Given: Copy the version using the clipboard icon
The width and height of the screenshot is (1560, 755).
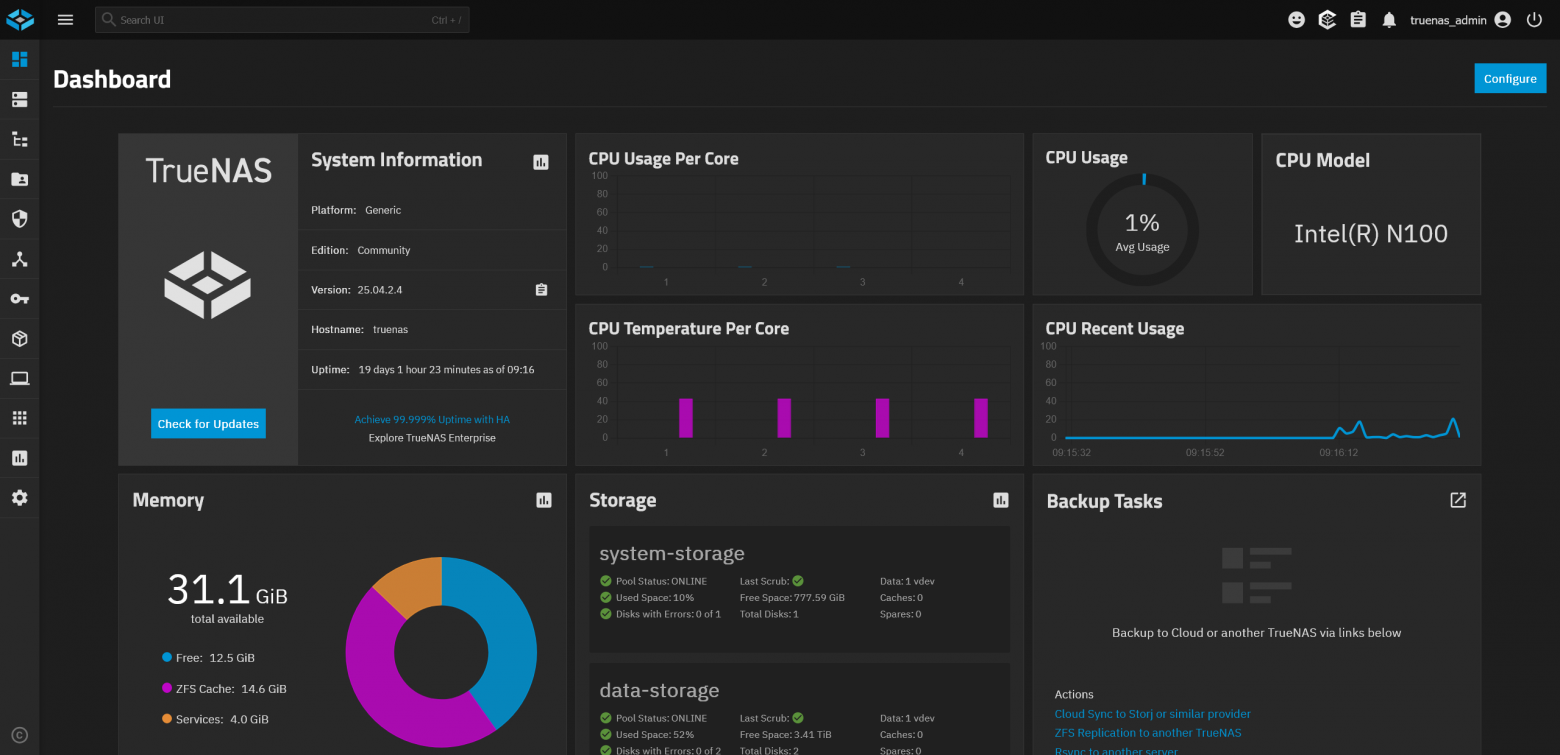Looking at the screenshot, I should point(541,290).
